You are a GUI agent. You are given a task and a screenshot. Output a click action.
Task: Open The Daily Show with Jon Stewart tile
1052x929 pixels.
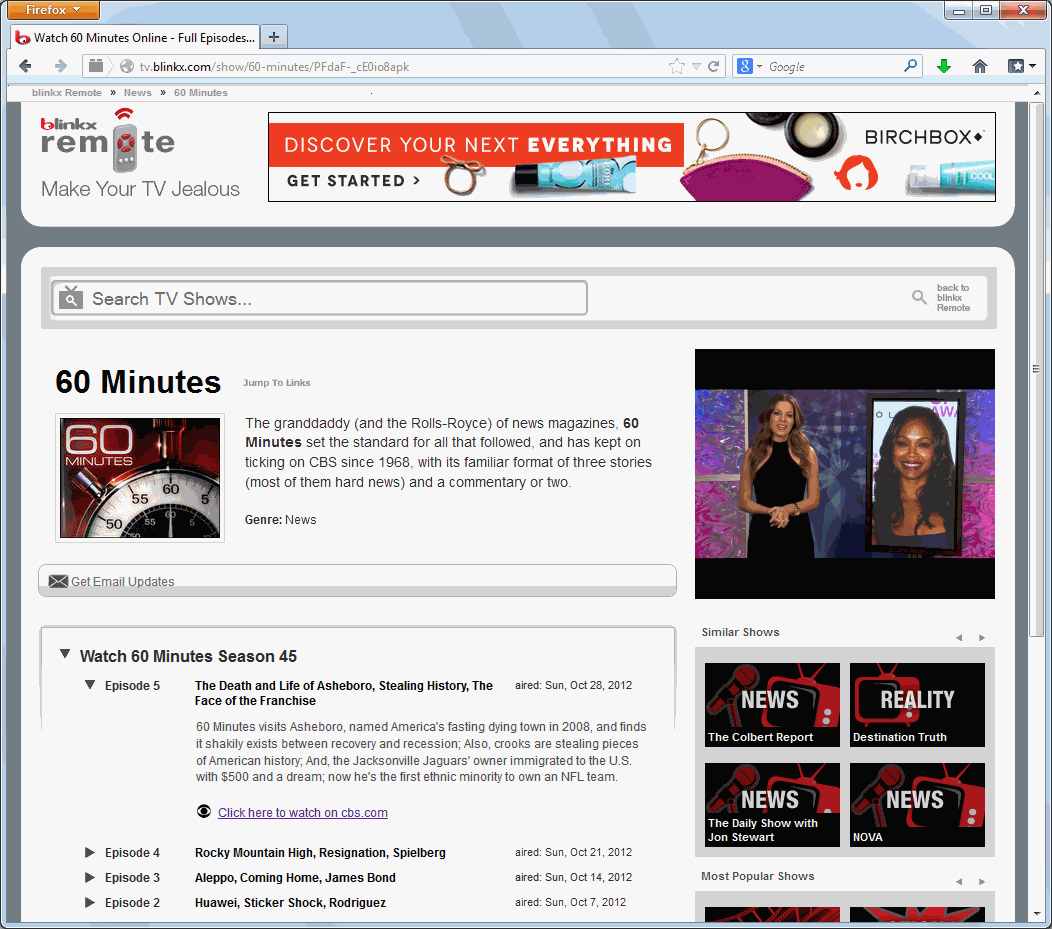(x=772, y=804)
